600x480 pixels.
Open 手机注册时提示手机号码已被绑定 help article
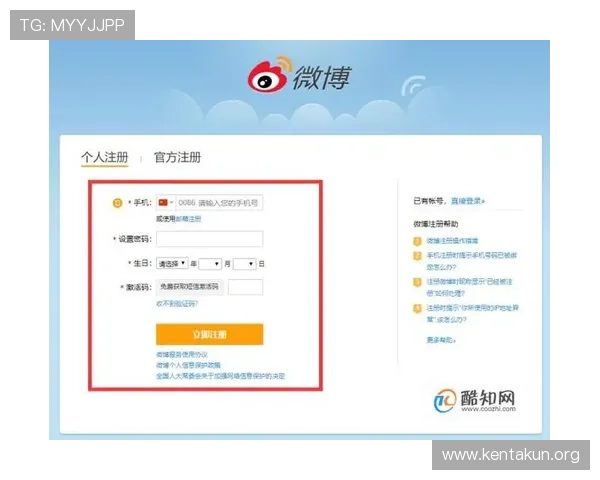pos(471,261)
